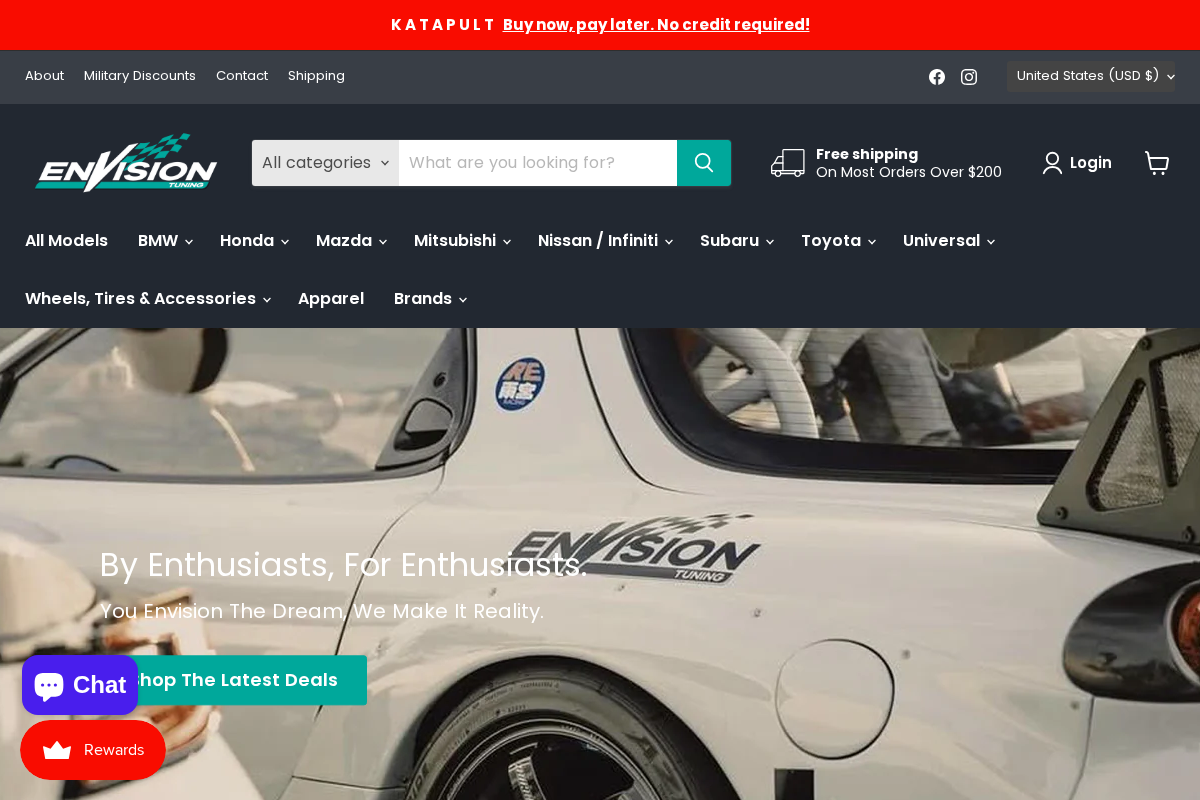The image size is (1200, 800).
Task: Click the search magnifier icon
Action: [x=703, y=162]
